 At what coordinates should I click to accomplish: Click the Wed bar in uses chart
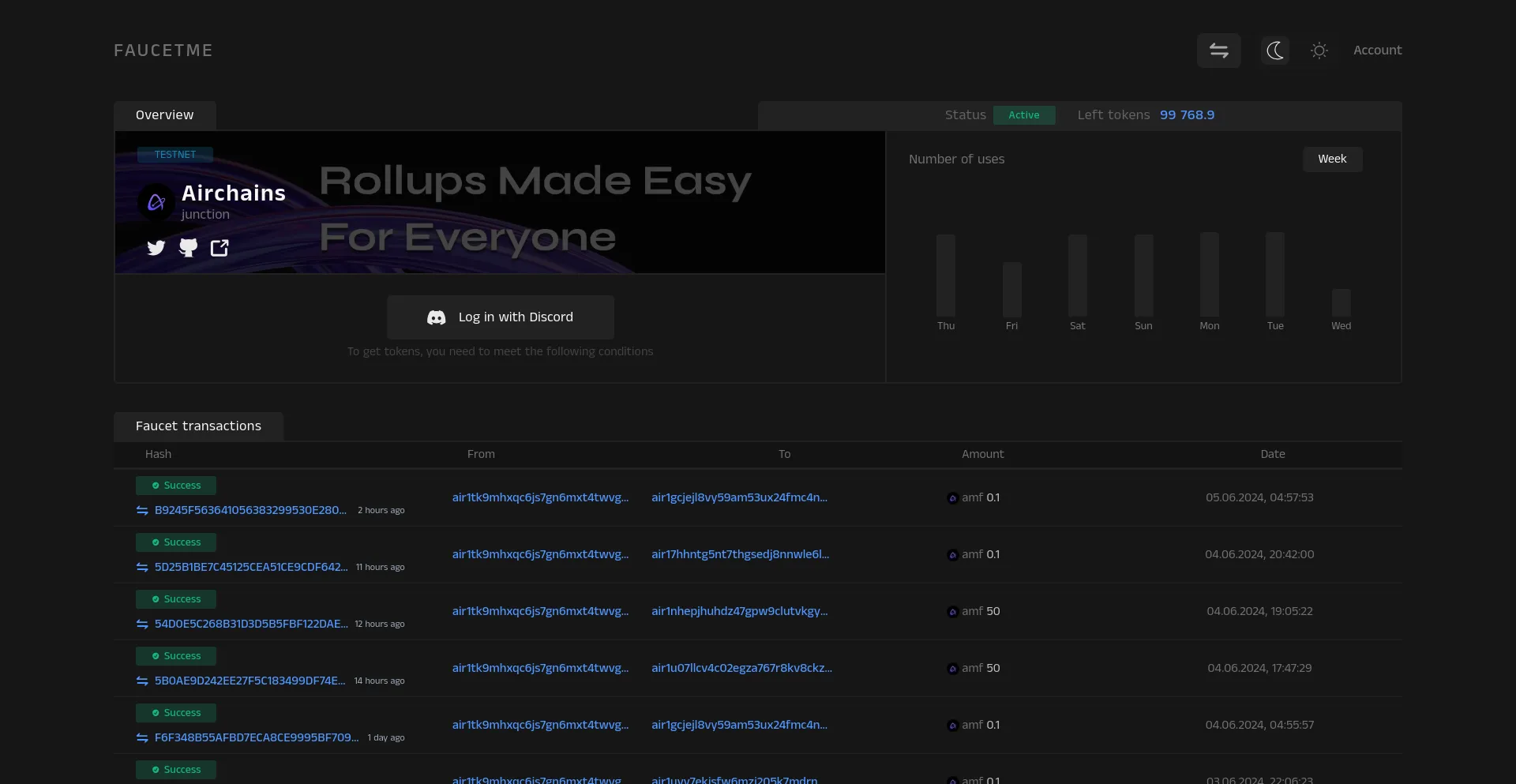tap(1341, 303)
